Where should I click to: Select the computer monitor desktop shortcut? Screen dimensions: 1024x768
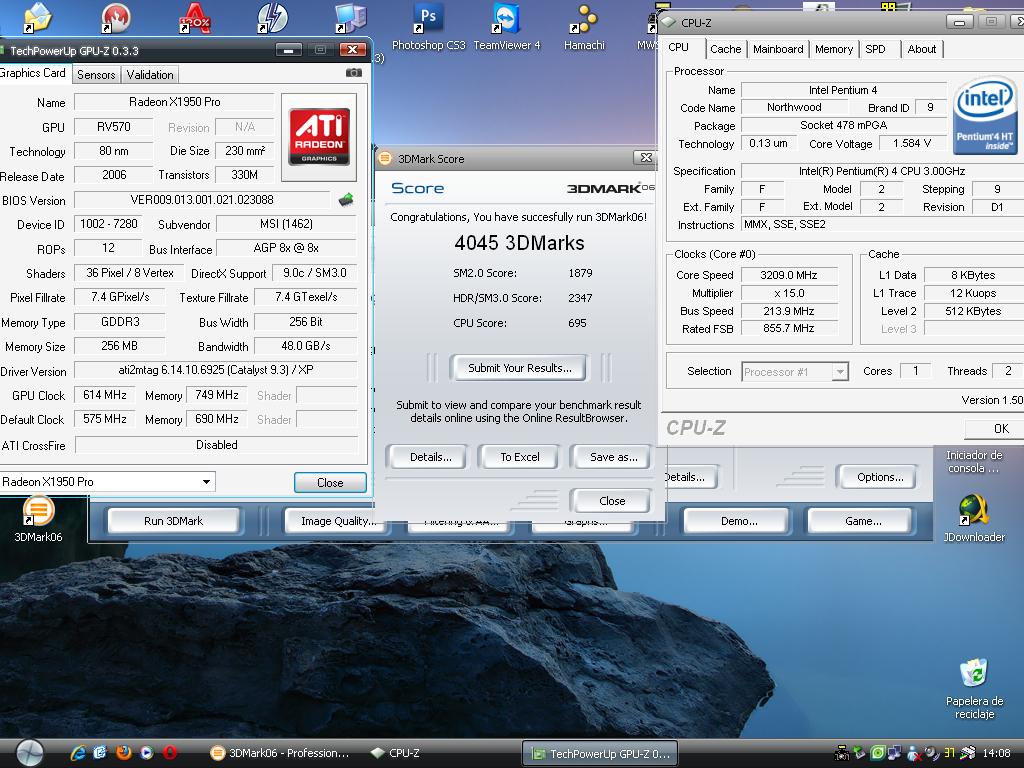coord(351,18)
